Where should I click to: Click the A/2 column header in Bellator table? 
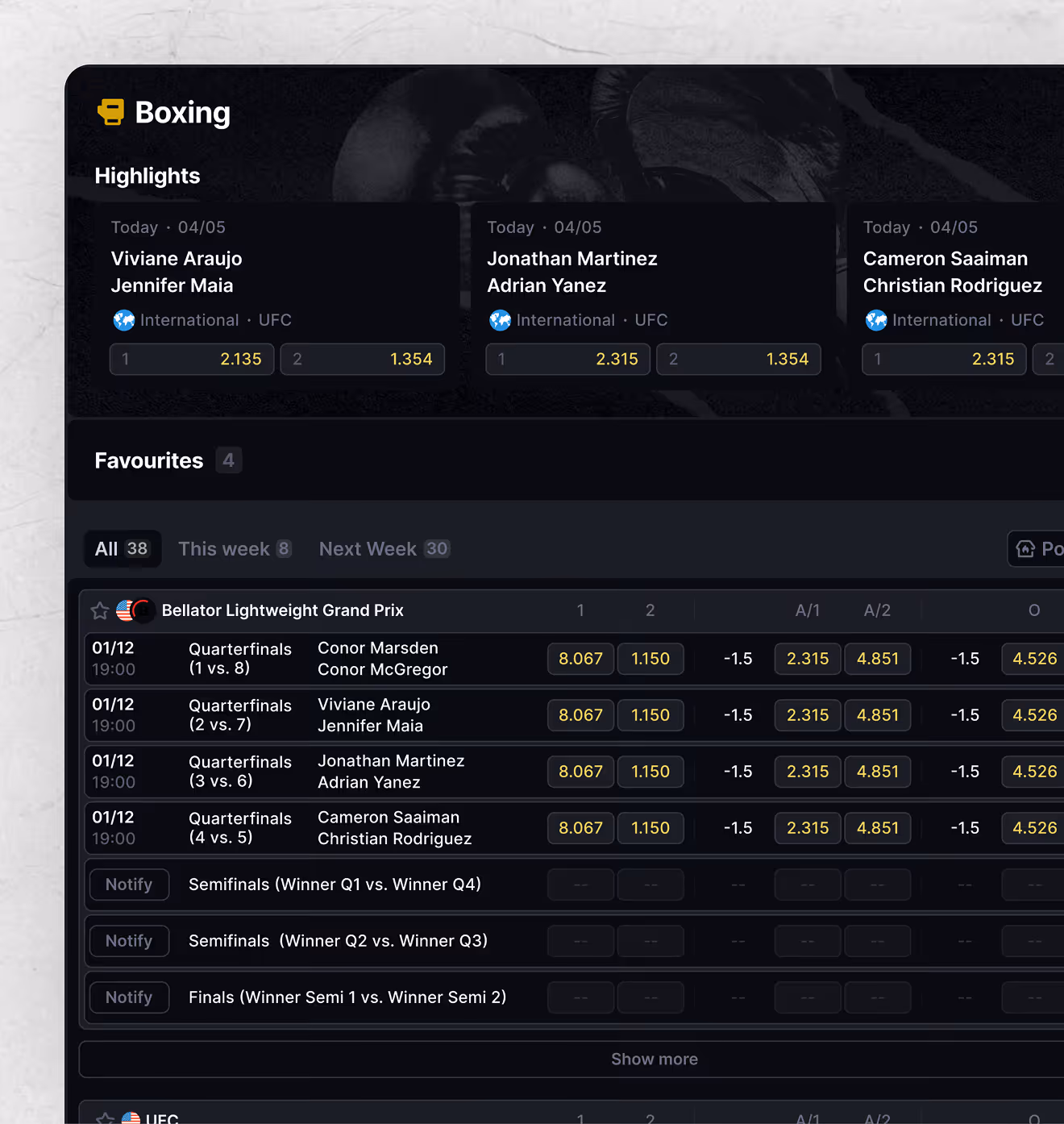point(878,610)
